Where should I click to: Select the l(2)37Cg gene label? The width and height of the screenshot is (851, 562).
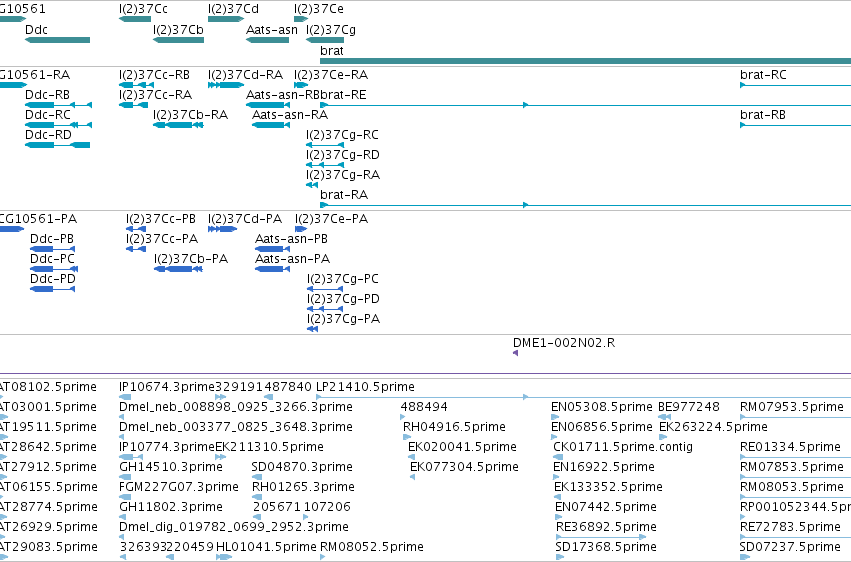tap(331, 30)
